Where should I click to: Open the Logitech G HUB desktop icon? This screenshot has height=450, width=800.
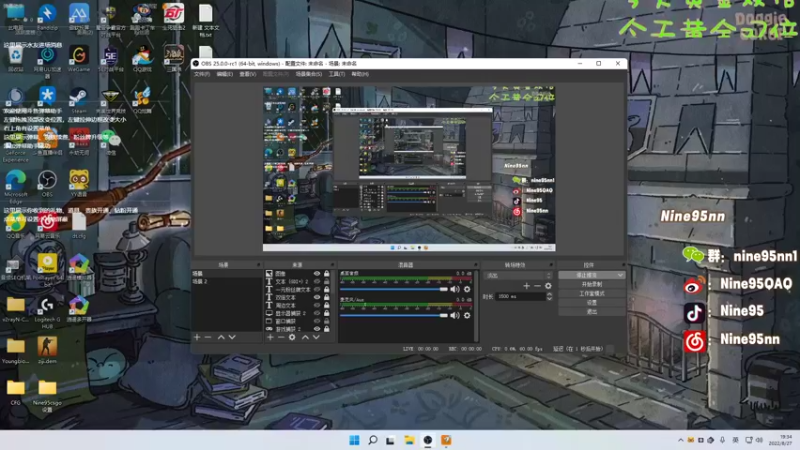47,312
